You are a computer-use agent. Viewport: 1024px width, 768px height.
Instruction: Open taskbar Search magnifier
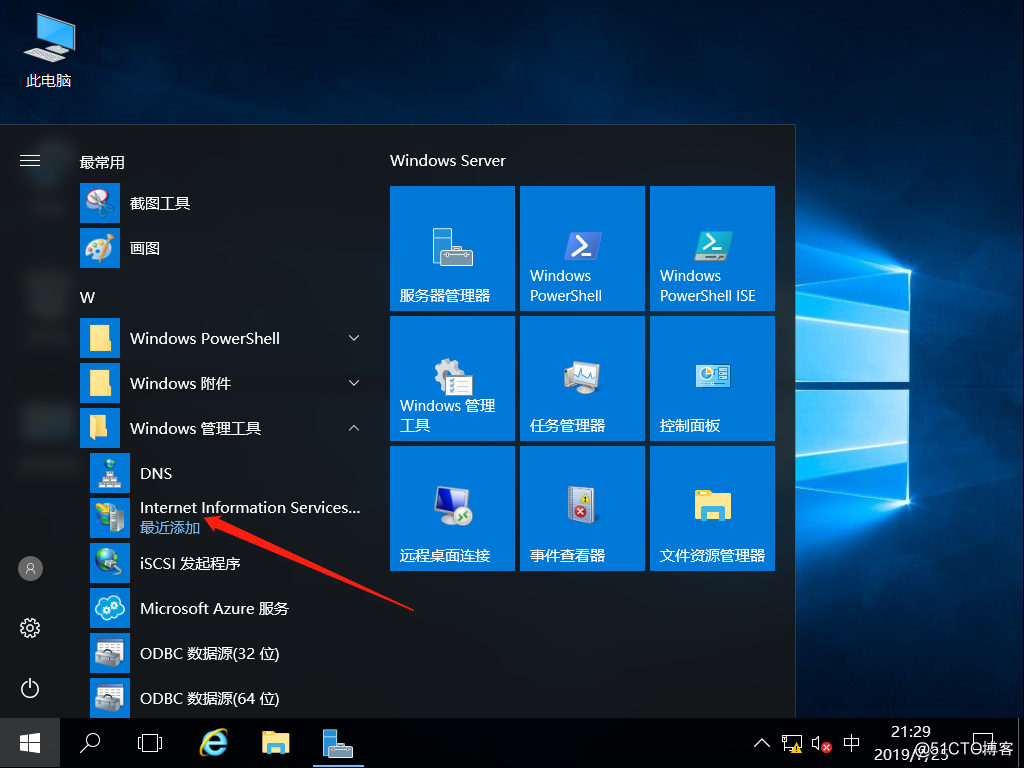(89, 743)
